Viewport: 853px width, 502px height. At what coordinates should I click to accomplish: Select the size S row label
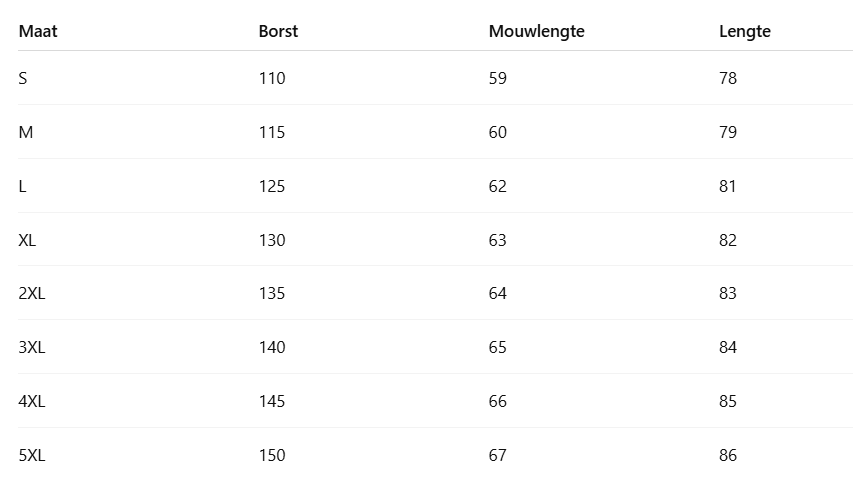click(23, 78)
